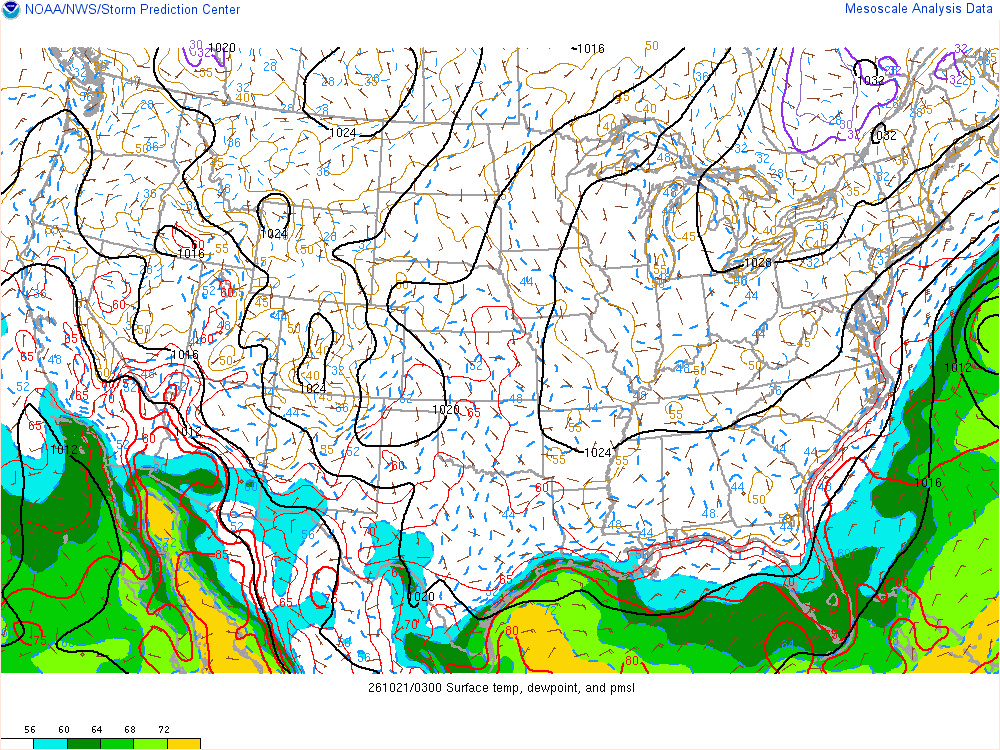This screenshot has height=750, width=1000.
Task: Click the 1012 label off the southern California coast
Action: point(64,450)
